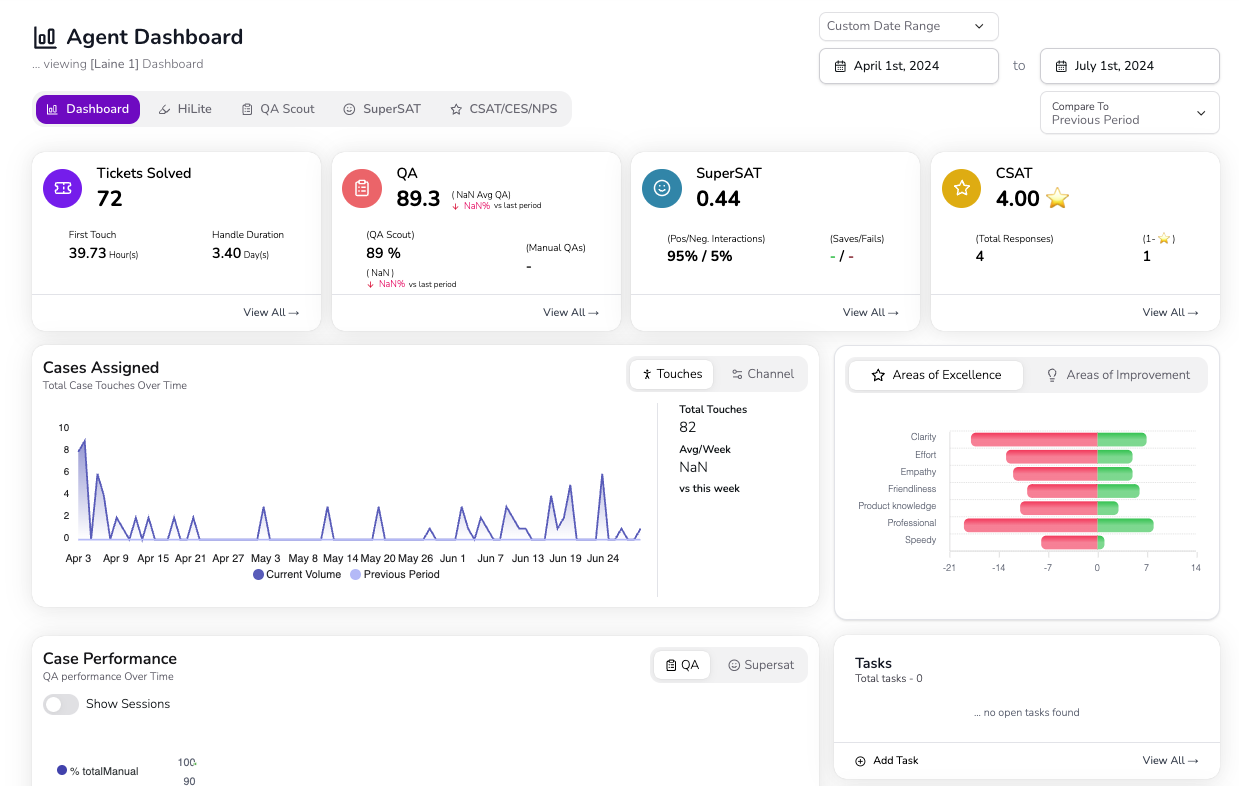Switch to the QA Scout tab
This screenshot has width=1239, height=786.
[278, 109]
